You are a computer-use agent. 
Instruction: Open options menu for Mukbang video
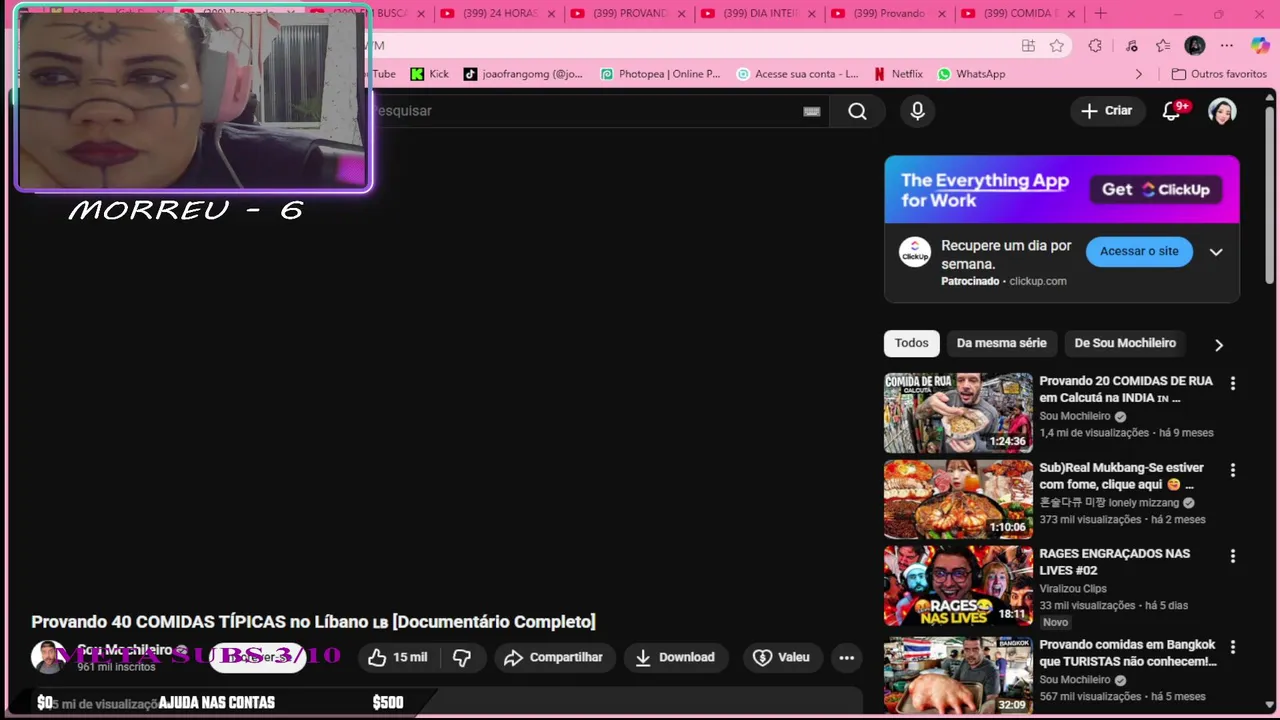tap(1232, 470)
